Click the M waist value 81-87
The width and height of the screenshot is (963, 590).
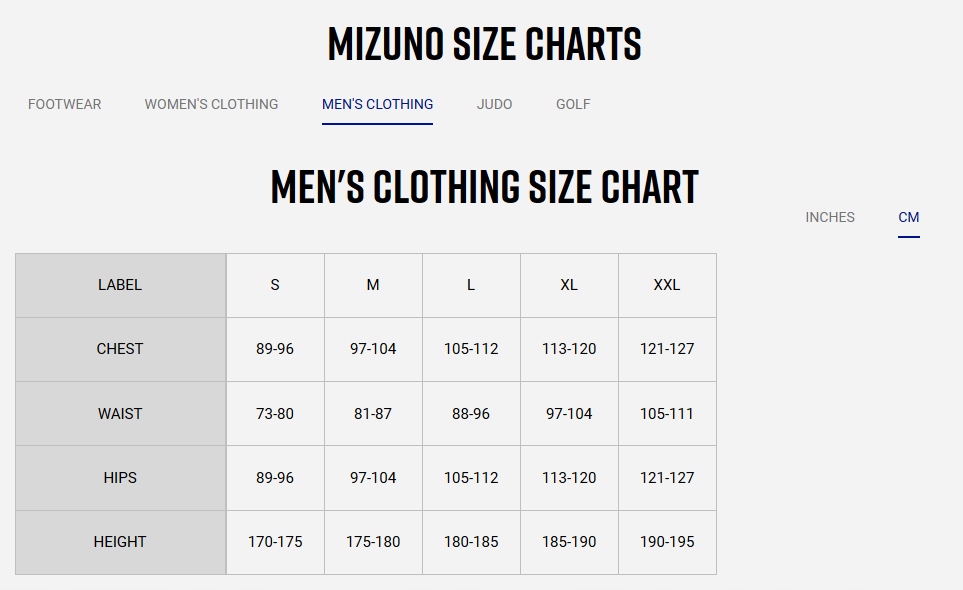pos(373,413)
